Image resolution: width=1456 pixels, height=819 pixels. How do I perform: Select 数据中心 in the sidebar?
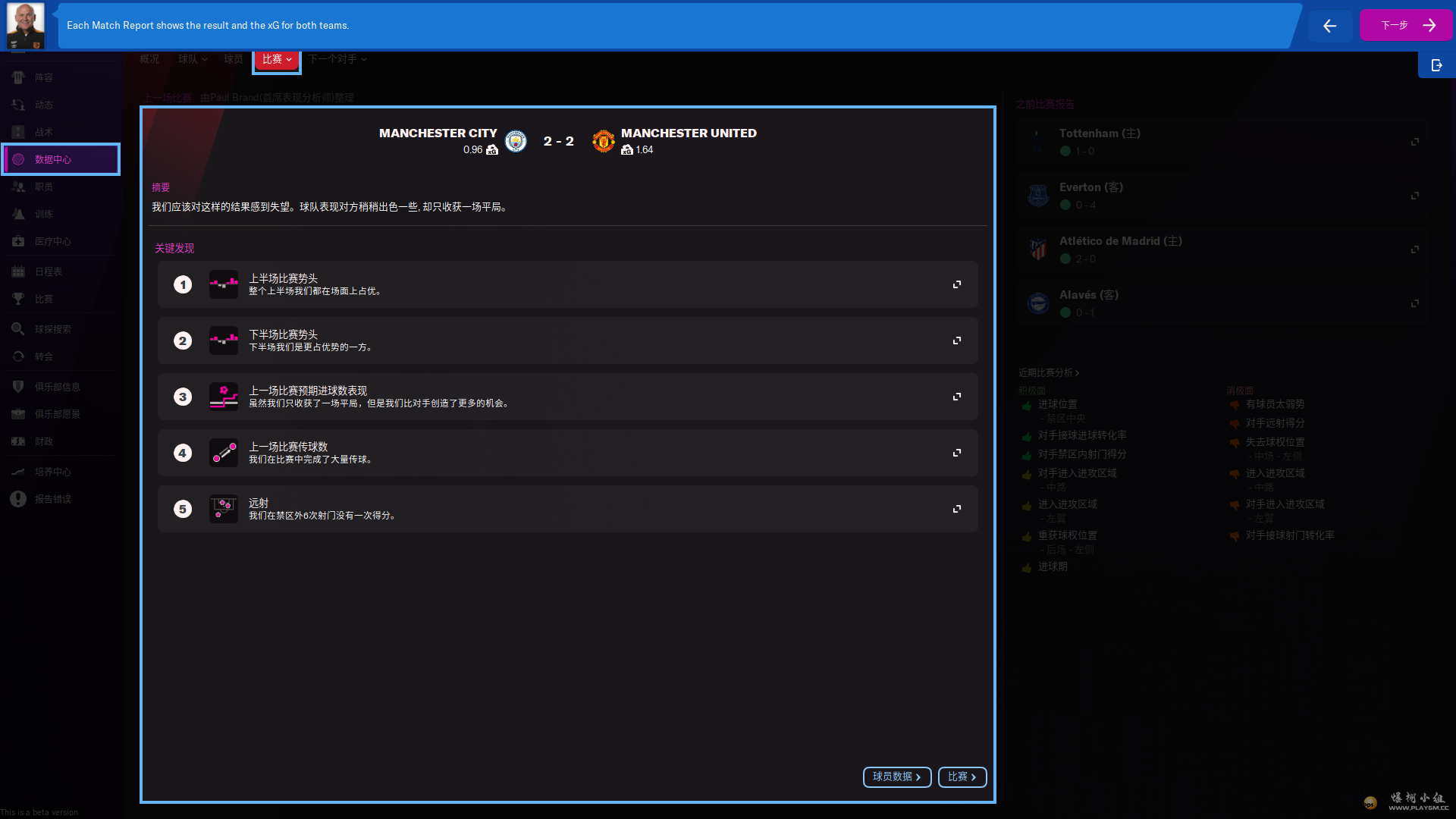point(61,159)
